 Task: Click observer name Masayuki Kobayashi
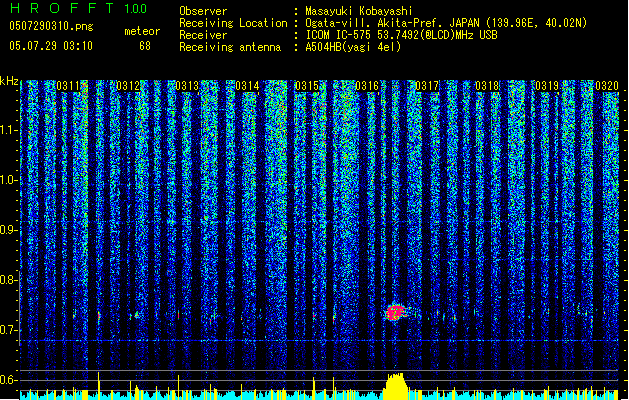point(359,11)
